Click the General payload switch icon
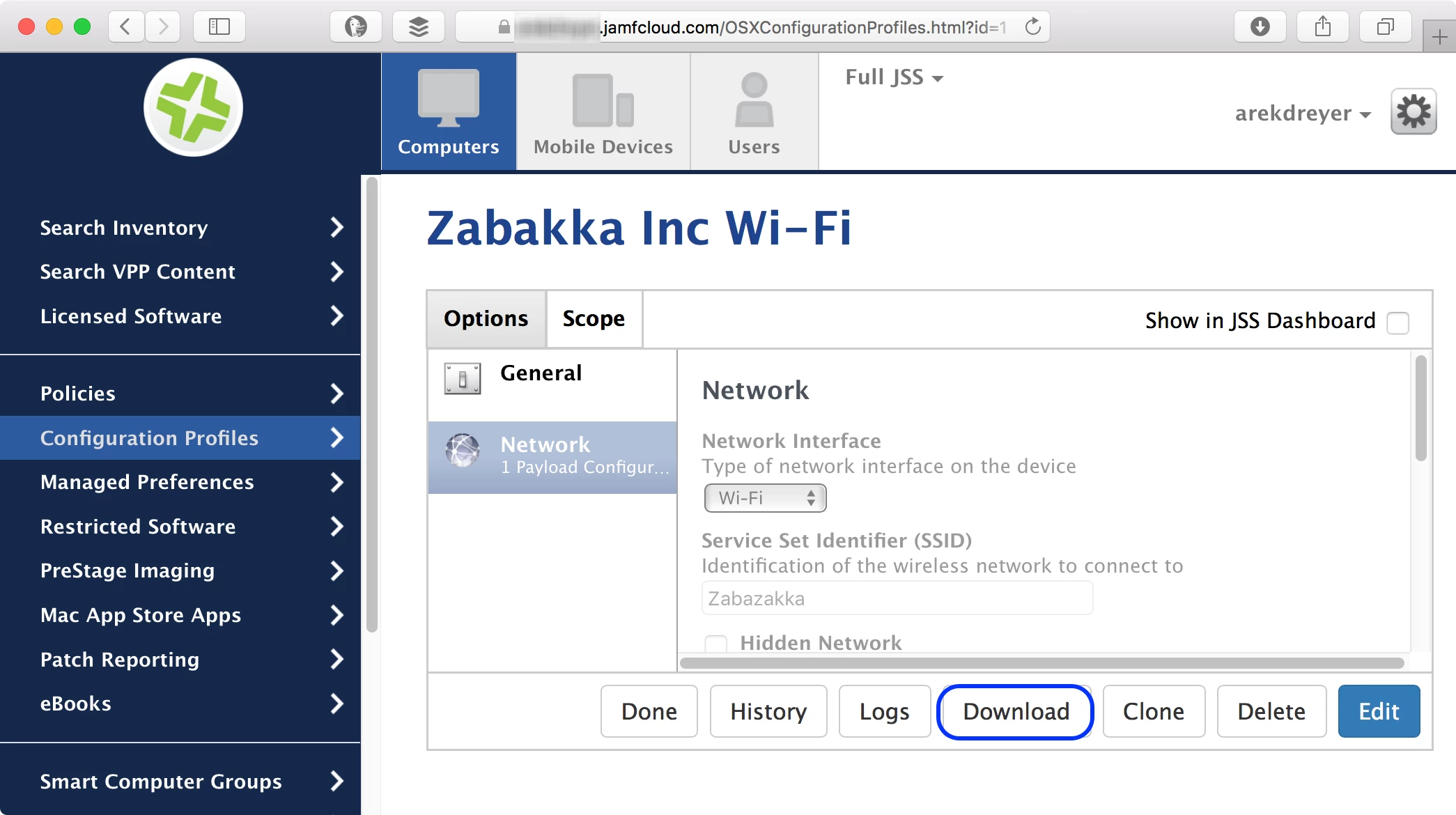Image resolution: width=1456 pixels, height=815 pixels. (463, 379)
